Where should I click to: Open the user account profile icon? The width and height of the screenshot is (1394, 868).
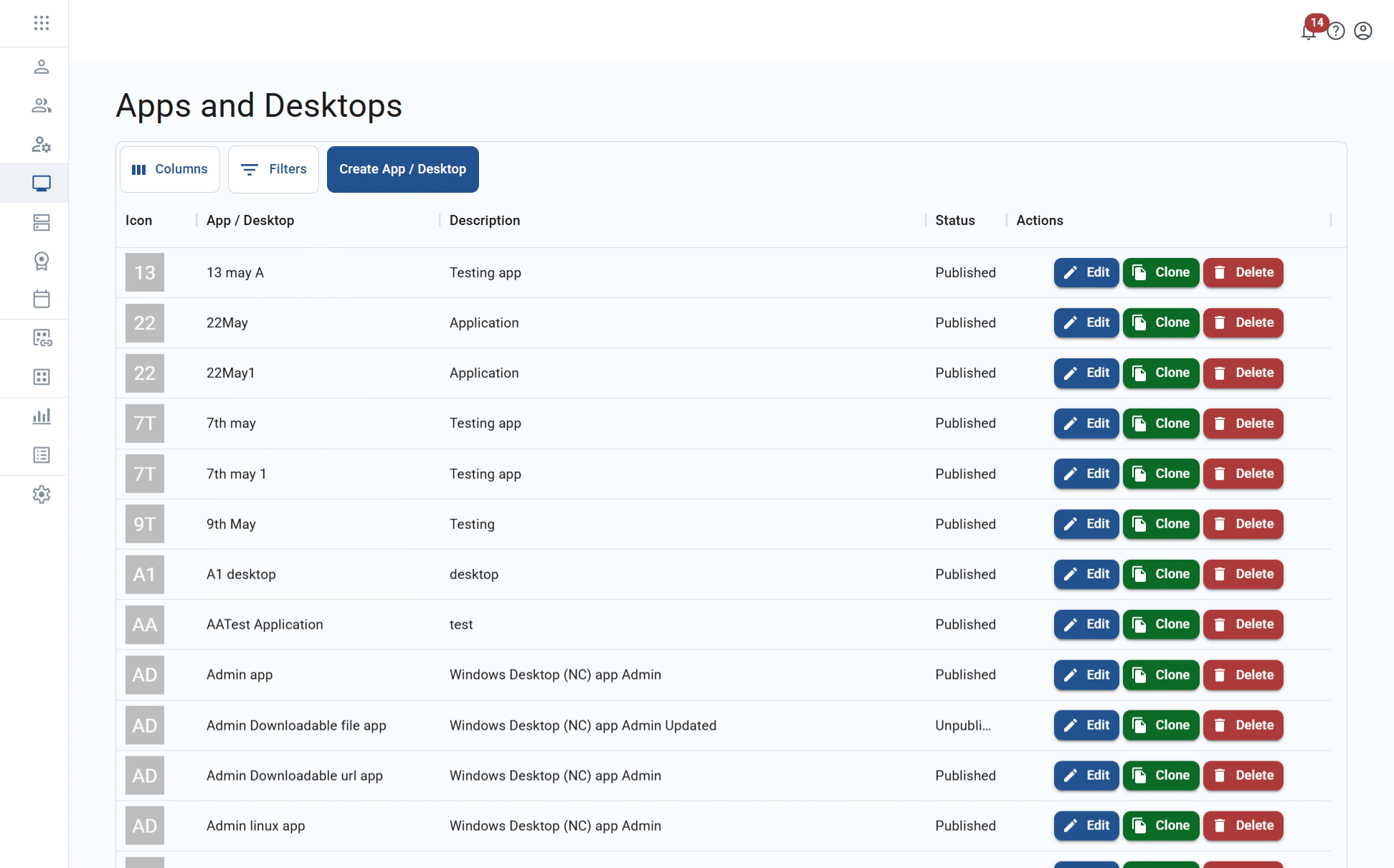point(1363,31)
